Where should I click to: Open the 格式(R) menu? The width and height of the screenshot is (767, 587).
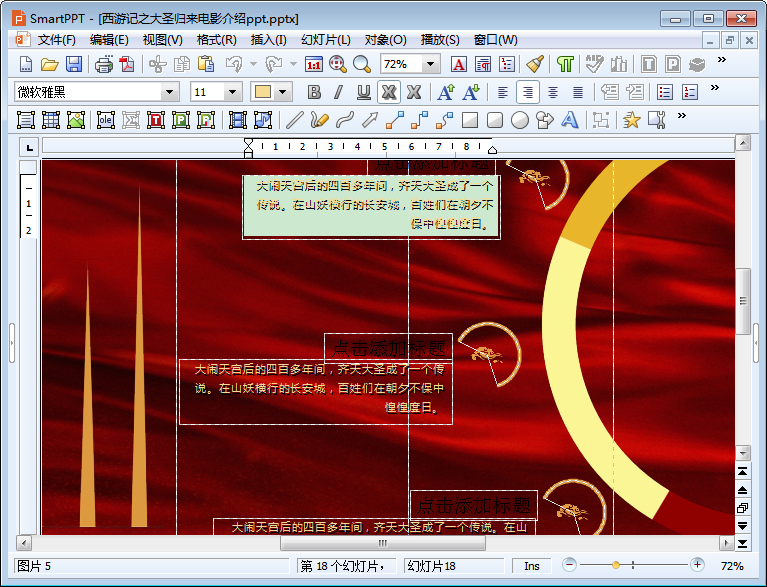216,40
